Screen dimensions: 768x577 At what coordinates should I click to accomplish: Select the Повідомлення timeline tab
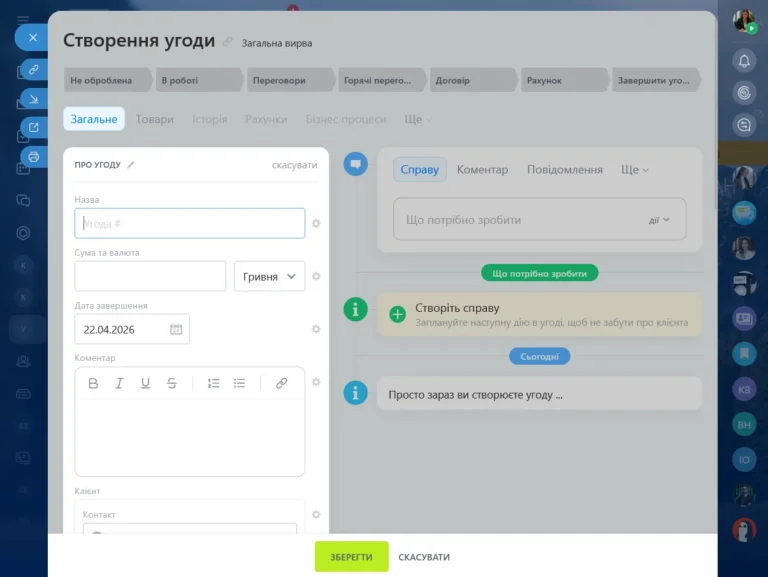[x=565, y=169]
